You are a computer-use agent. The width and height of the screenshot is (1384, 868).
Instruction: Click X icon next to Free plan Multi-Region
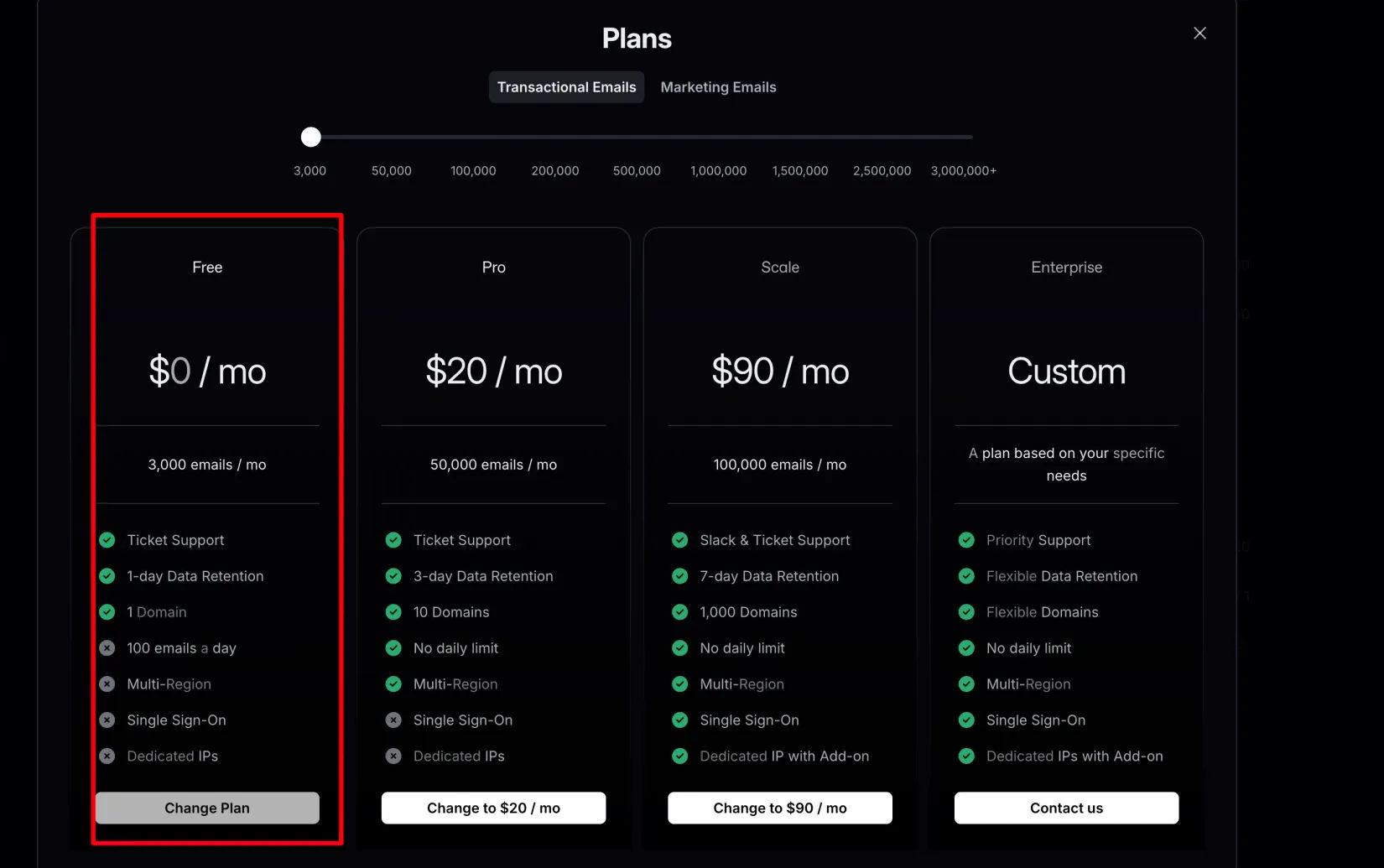point(107,684)
